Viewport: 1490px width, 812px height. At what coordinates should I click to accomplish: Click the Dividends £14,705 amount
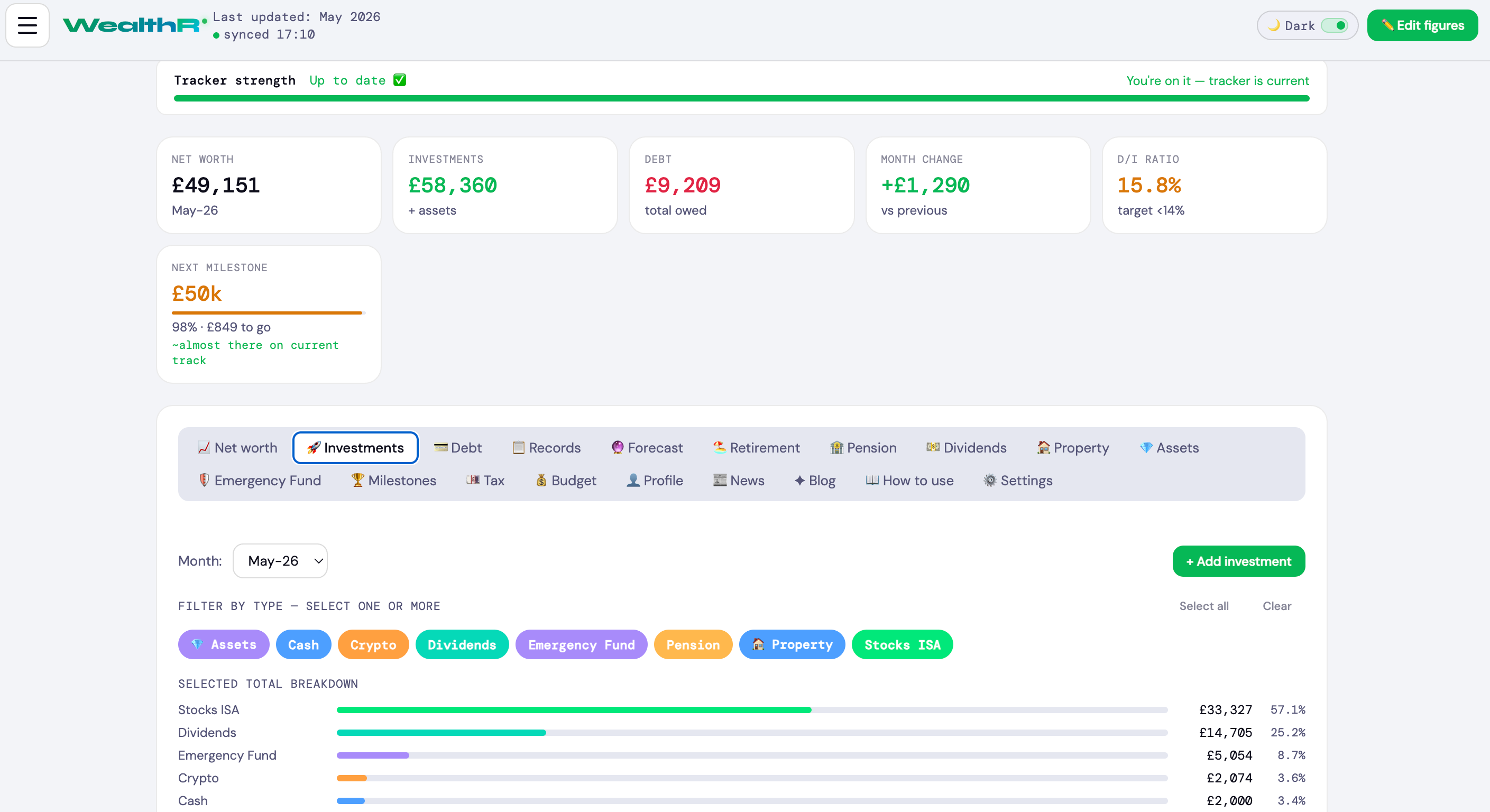1225,732
